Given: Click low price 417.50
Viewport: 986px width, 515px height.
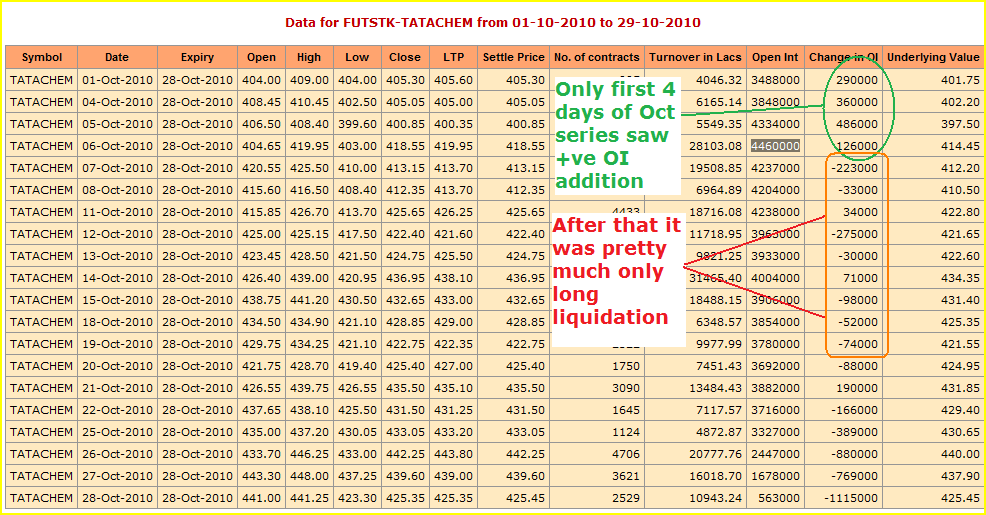Looking at the screenshot, I should point(357,234).
